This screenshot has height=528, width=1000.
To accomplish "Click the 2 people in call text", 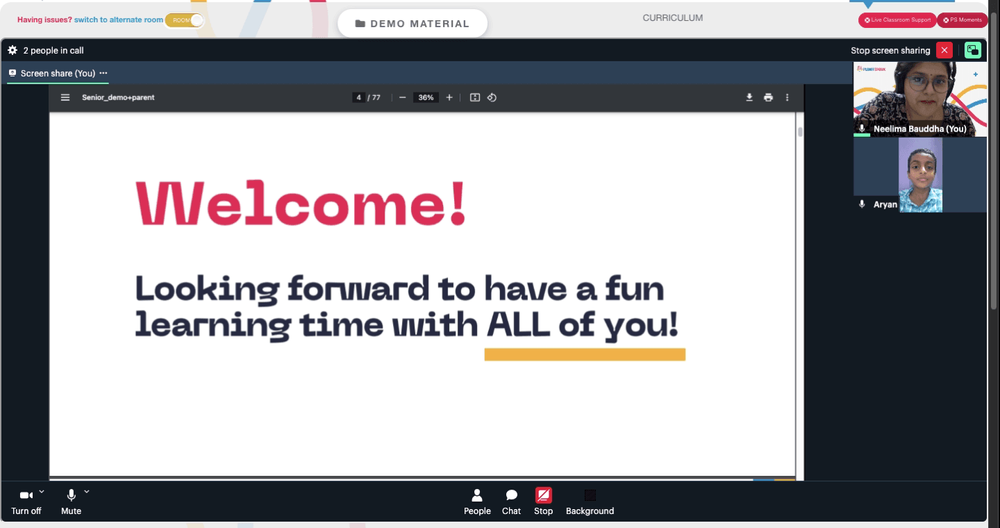I will [54, 50].
